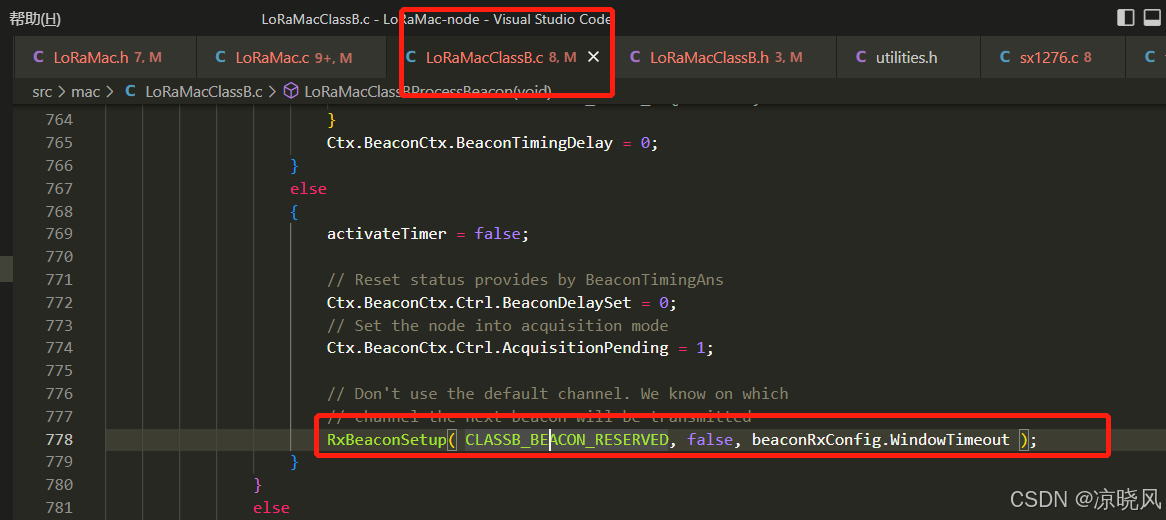Click the function symbol breadcrumb icon
Screen dimensions: 1166x520
(292, 92)
